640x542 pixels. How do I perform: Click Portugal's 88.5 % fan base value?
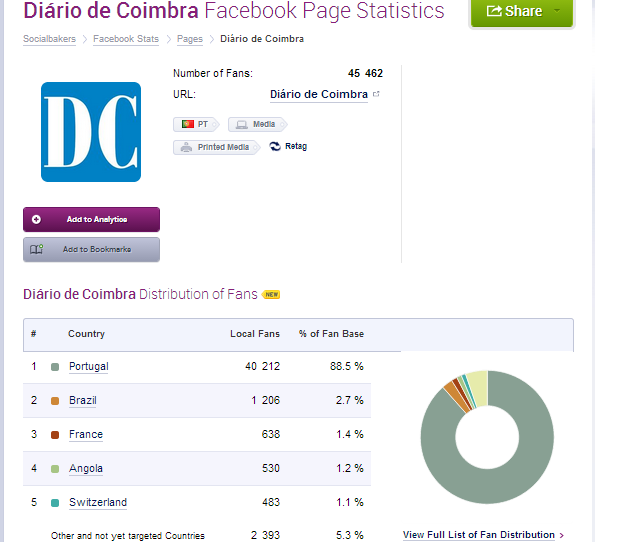347,366
